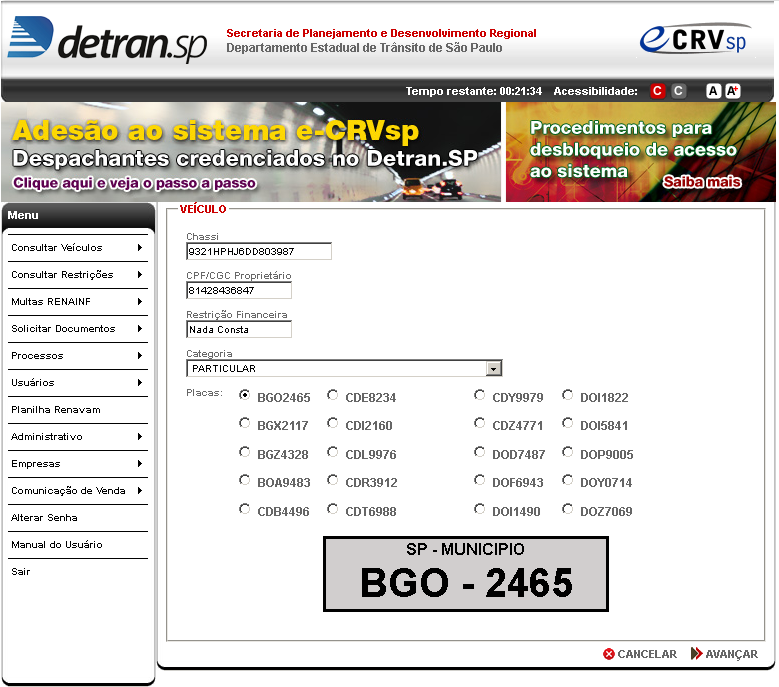Open Planilha Renavam menu item

78,410
